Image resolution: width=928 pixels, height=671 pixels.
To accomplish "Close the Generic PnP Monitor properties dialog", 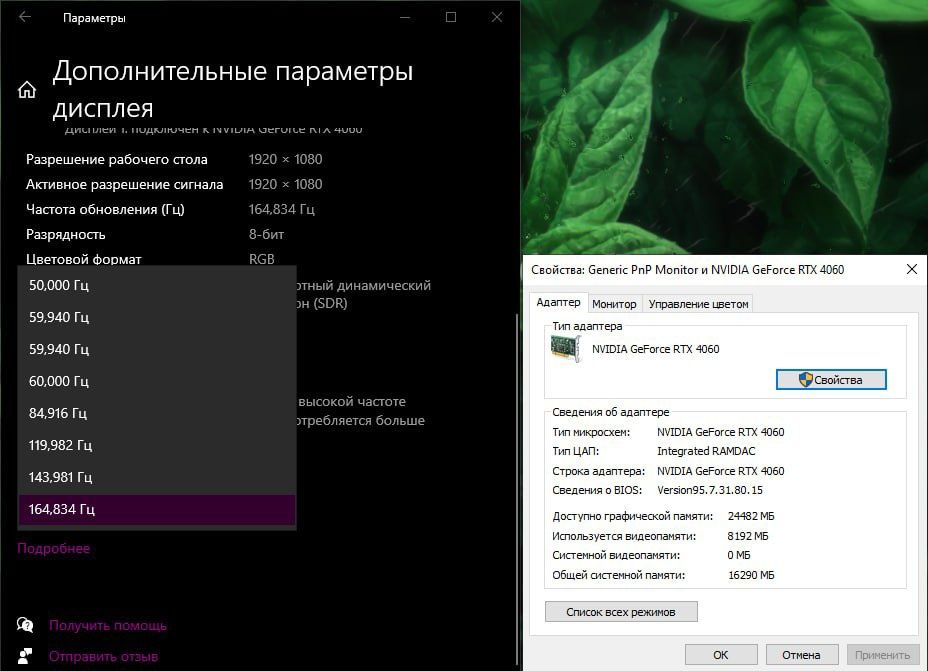I will (x=911, y=269).
